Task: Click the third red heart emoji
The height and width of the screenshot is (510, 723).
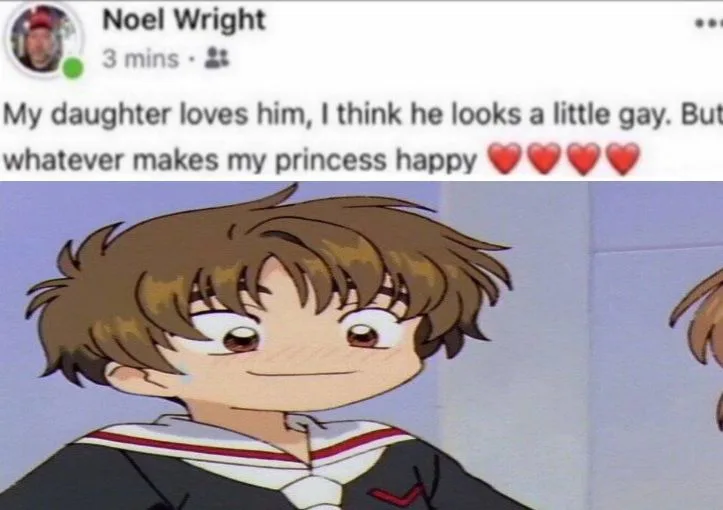Action: tap(583, 159)
